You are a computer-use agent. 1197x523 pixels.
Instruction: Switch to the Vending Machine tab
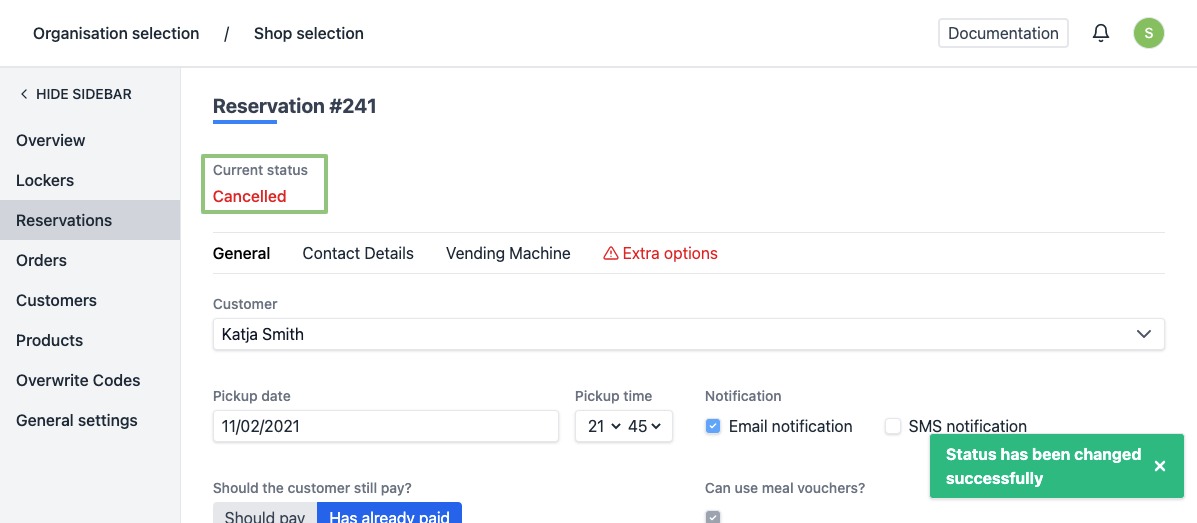[508, 253]
